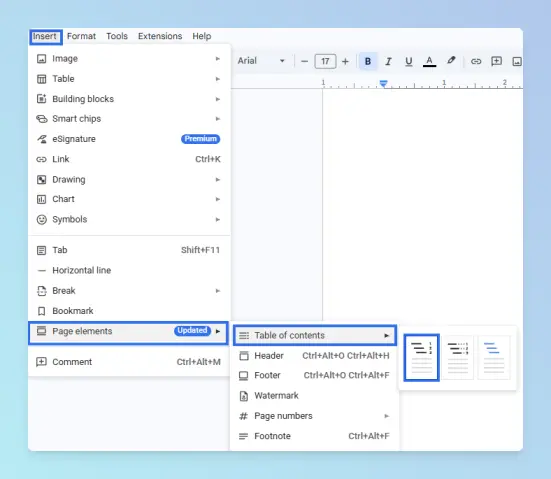
Task: Expand the Break submenu arrow
Action: coord(218,291)
